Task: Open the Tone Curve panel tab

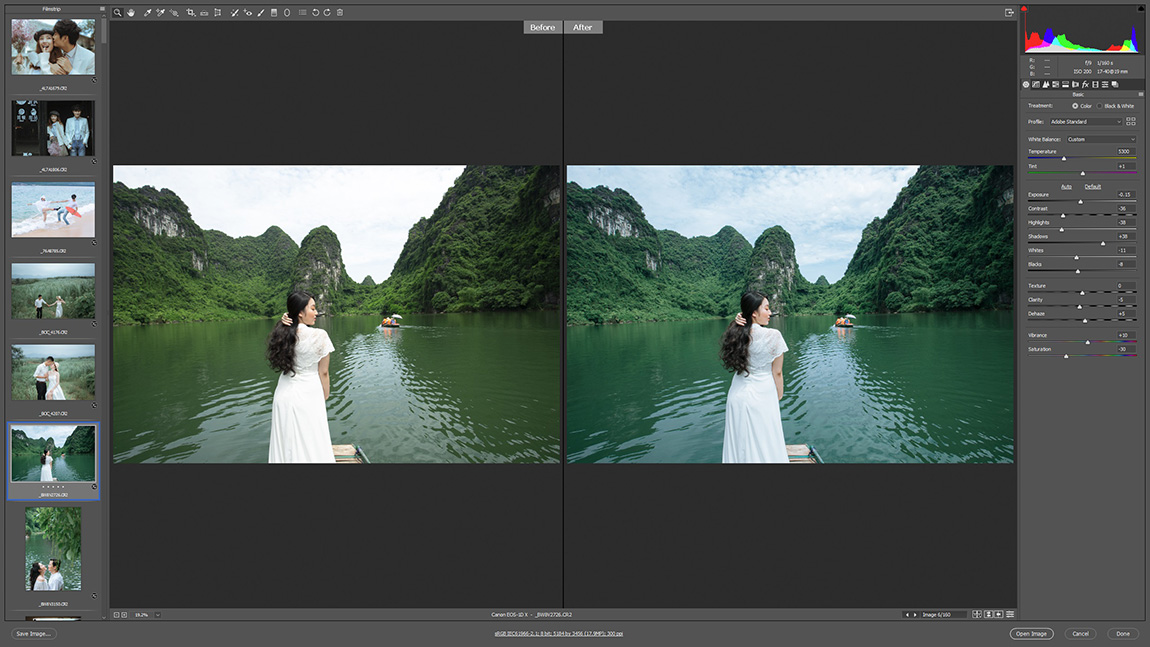Action: pos(1036,84)
